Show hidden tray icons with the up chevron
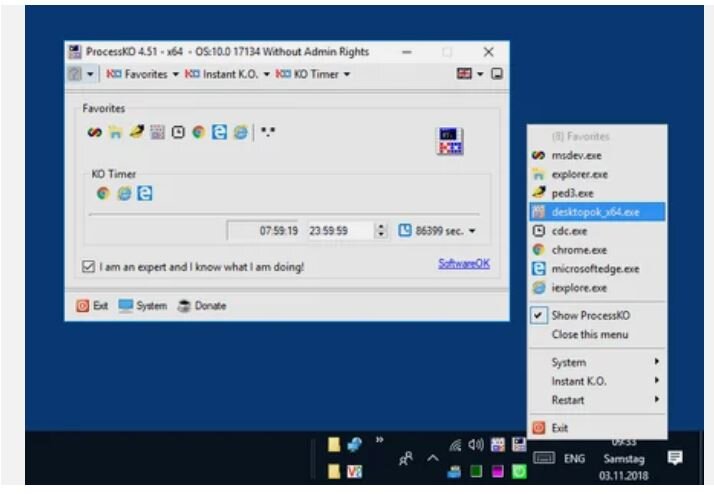The image size is (714, 494). (433, 458)
